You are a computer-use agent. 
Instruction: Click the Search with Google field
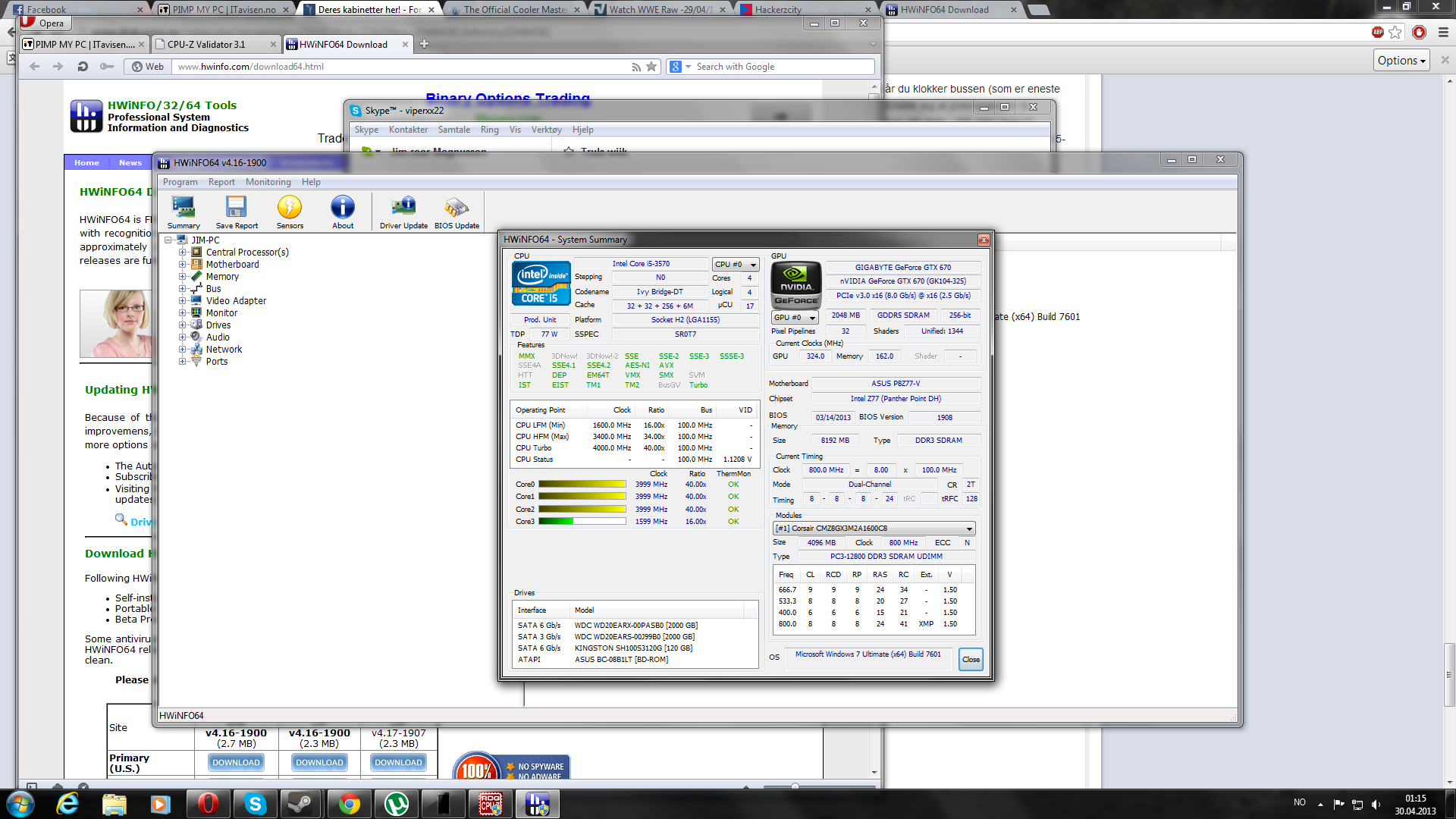(x=783, y=67)
